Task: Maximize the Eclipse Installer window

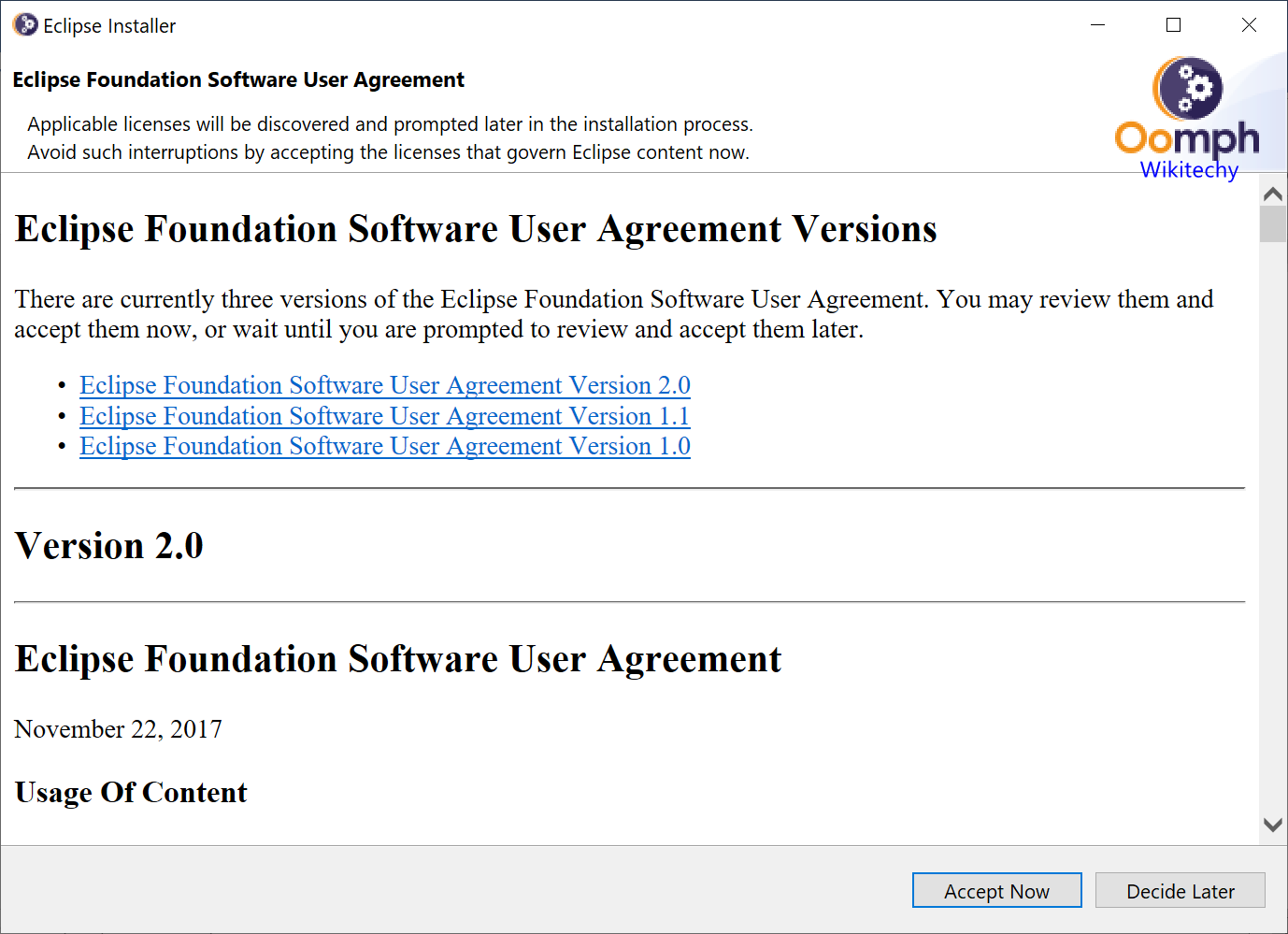Action: [1174, 25]
